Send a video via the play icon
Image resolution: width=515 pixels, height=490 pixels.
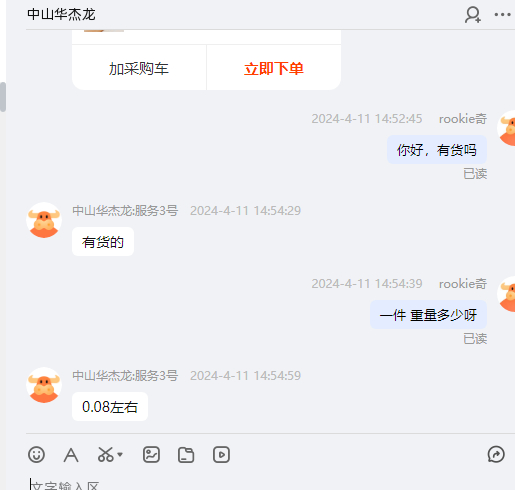[221, 455]
